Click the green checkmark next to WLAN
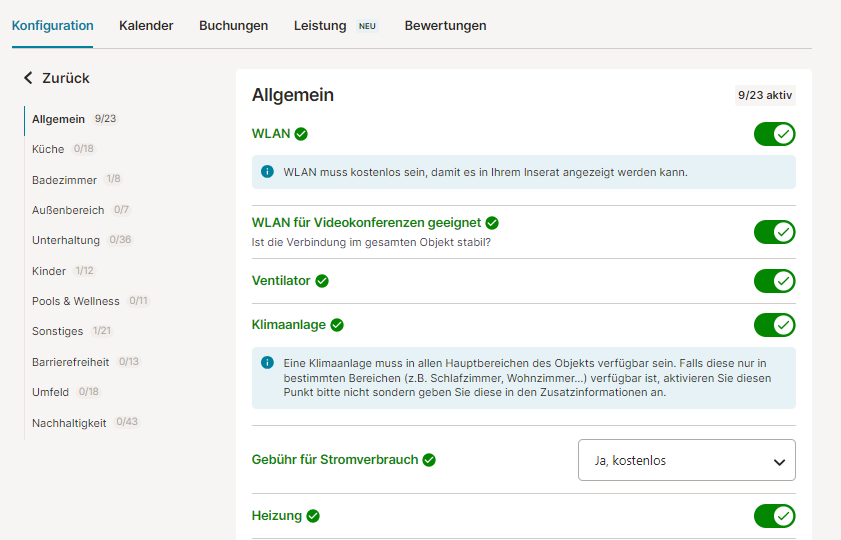The image size is (841, 540). click(x=301, y=134)
